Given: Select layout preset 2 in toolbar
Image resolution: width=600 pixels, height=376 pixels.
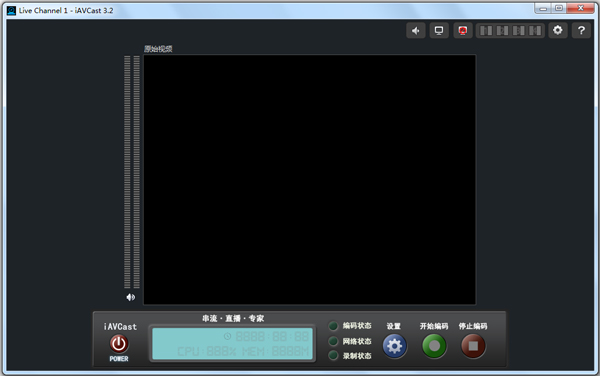Looking at the screenshot, I should coord(502,31).
